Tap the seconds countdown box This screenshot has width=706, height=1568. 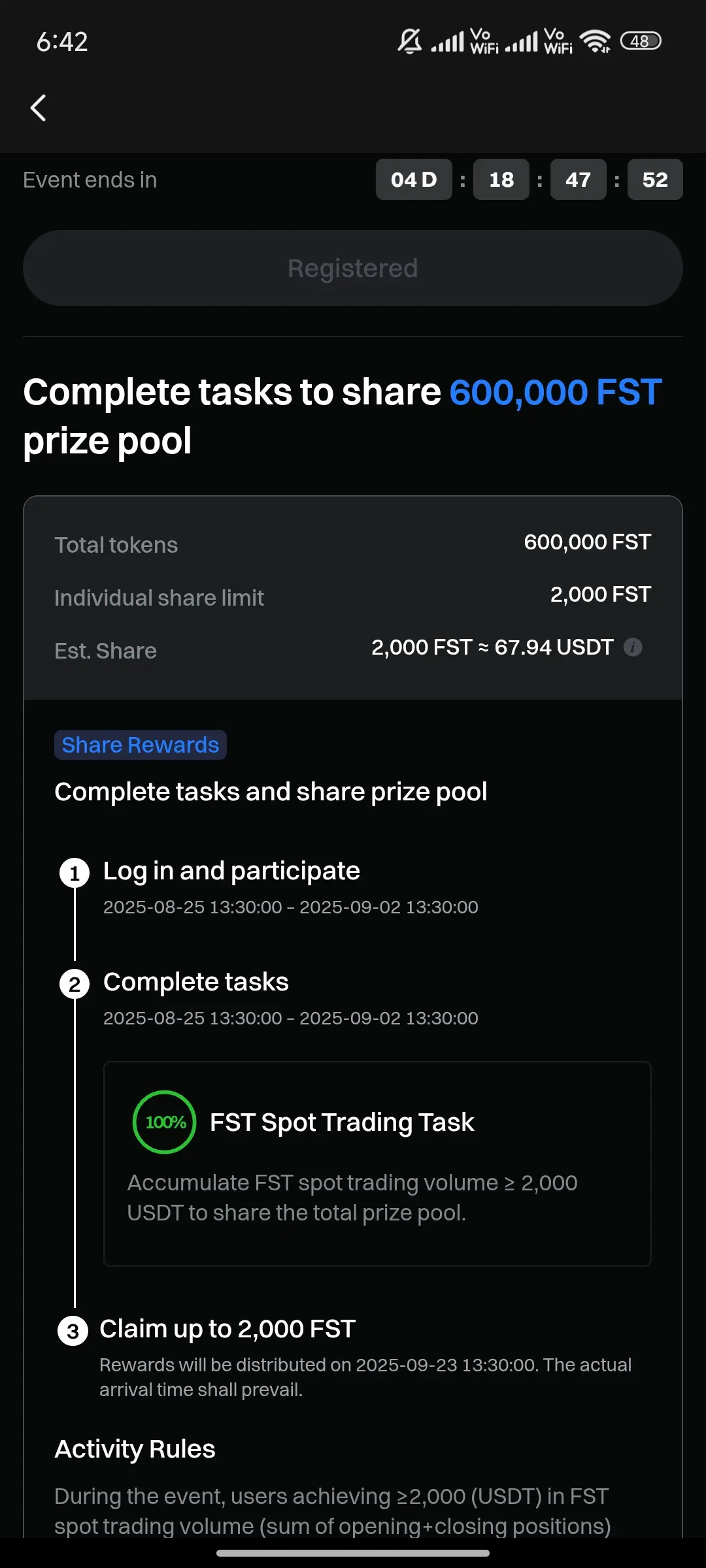tap(655, 179)
